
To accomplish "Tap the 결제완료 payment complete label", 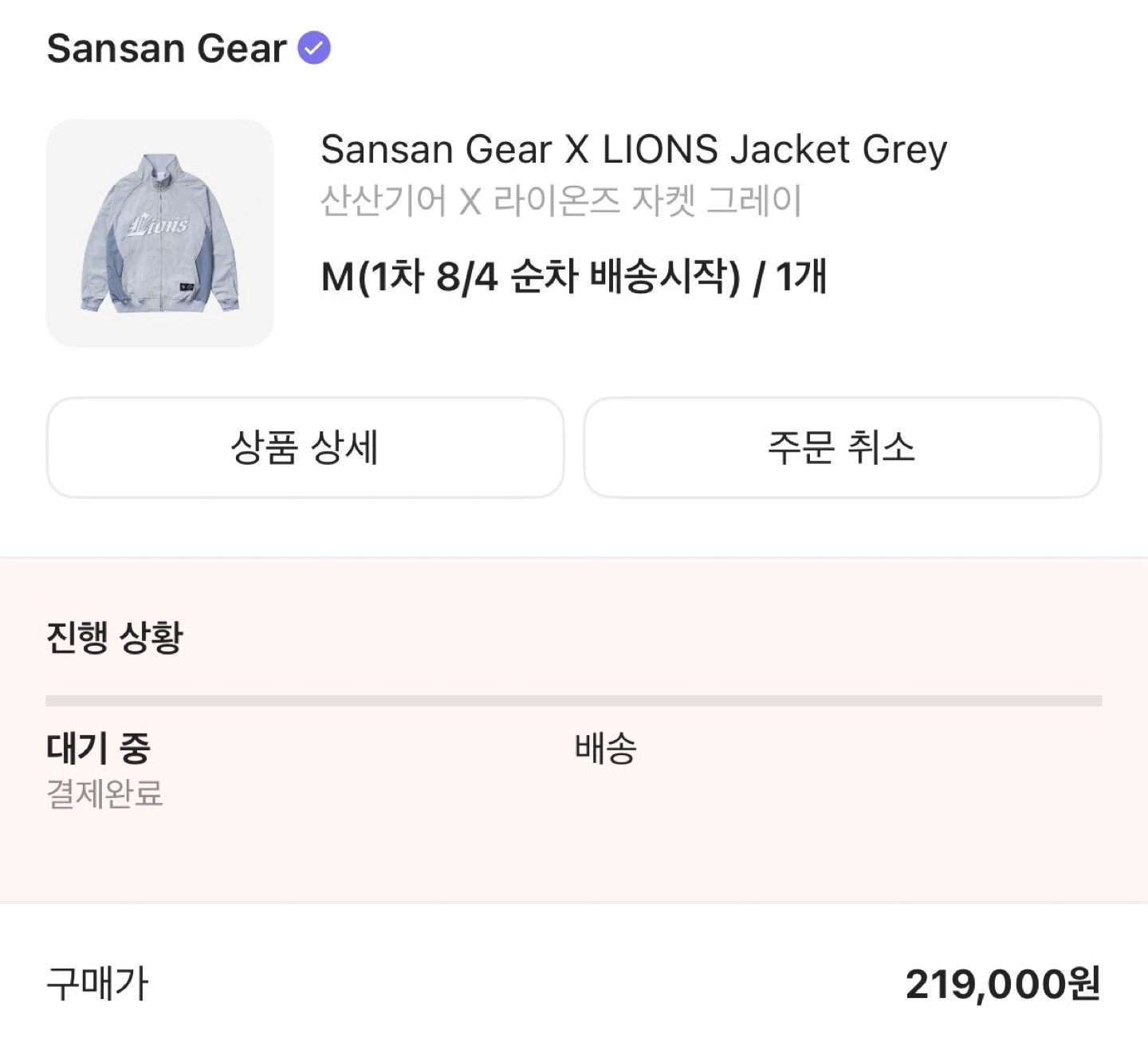I will [x=104, y=793].
